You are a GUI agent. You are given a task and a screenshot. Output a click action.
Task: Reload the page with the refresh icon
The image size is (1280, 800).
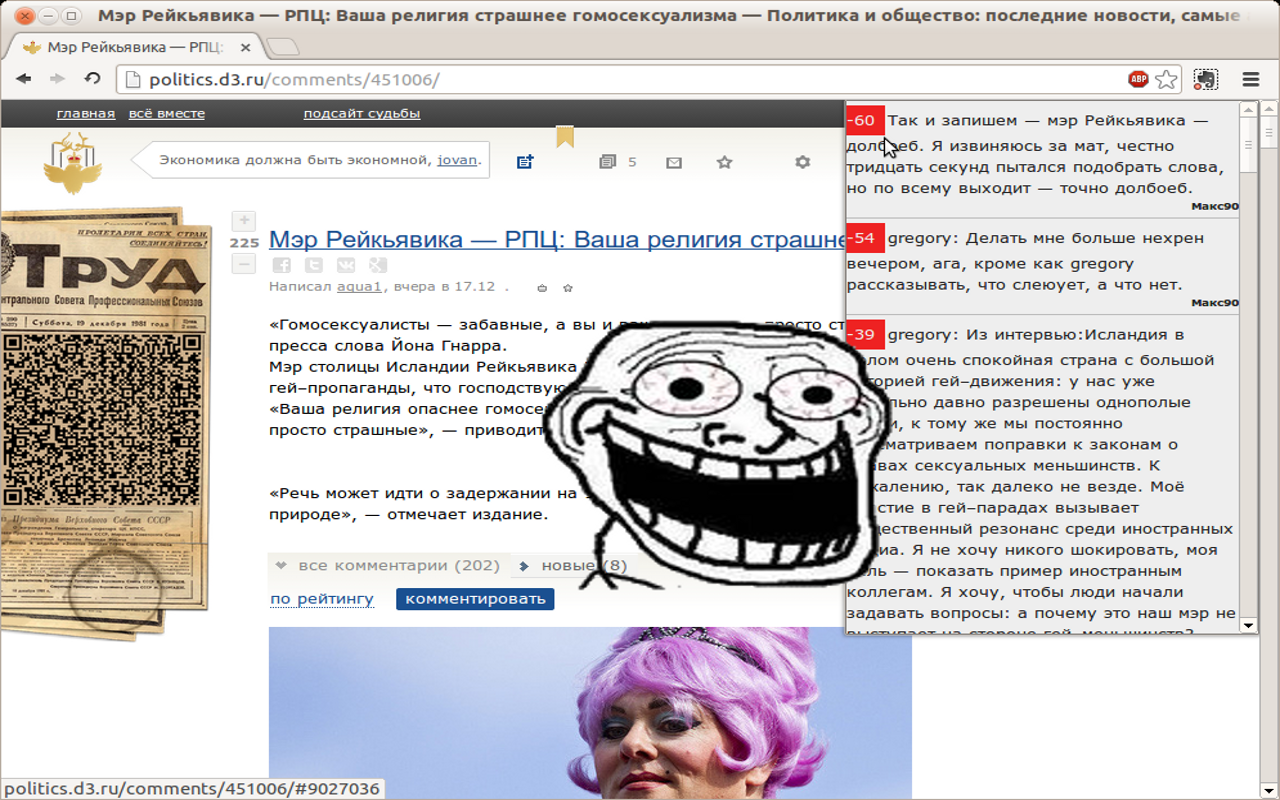point(92,79)
